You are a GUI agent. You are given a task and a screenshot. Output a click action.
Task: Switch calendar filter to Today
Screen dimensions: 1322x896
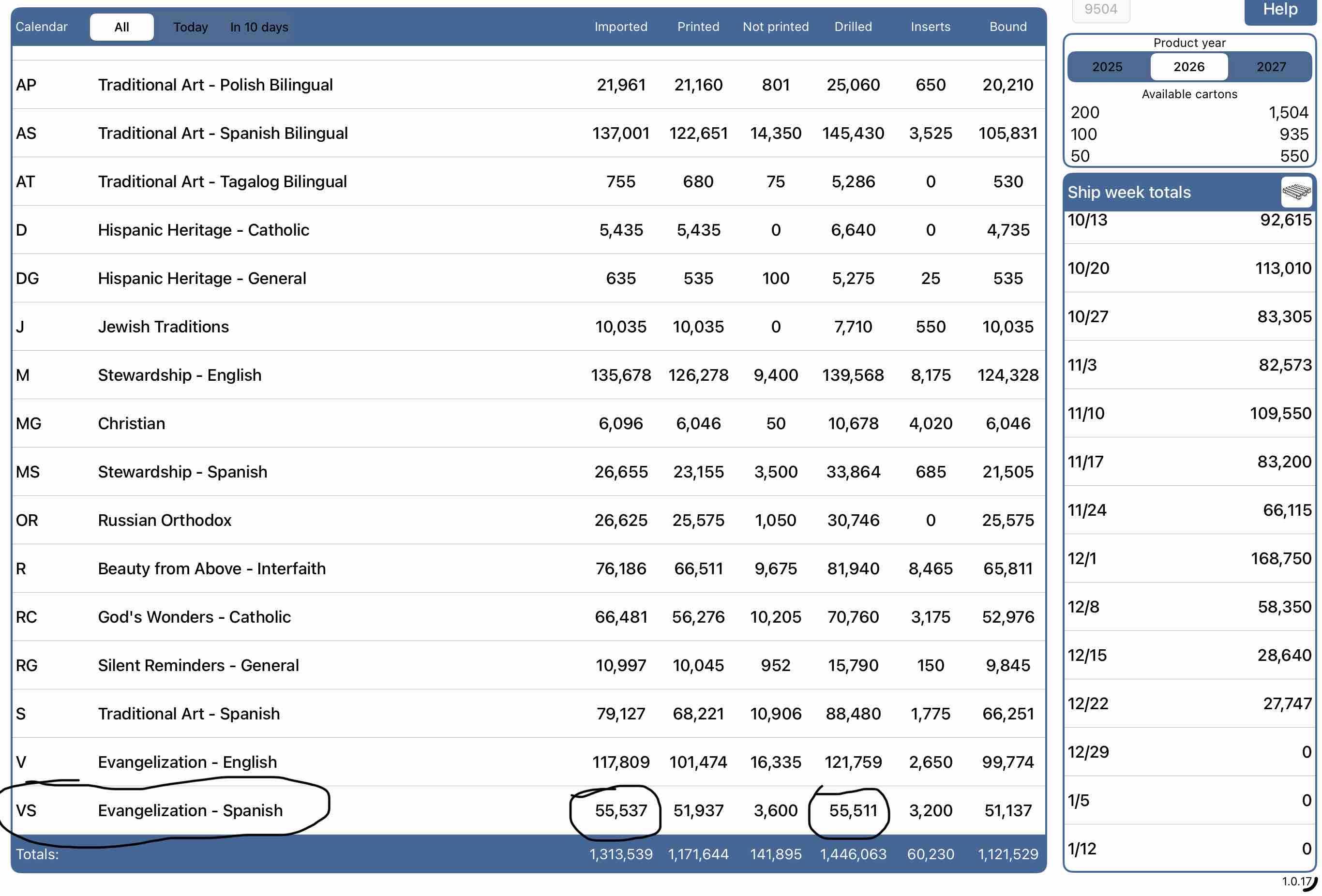(190, 27)
